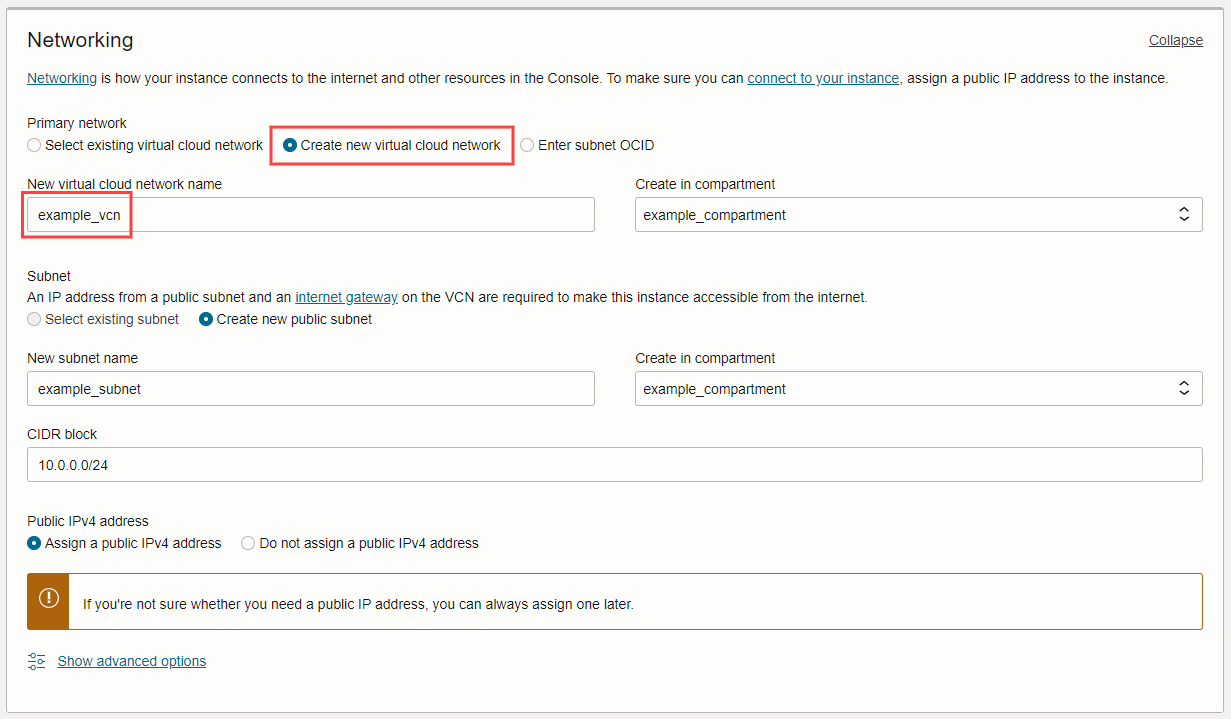Click the warning exclamation icon in notice
The width and height of the screenshot is (1231, 719).
pyautogui.click(x=49, y=598)
